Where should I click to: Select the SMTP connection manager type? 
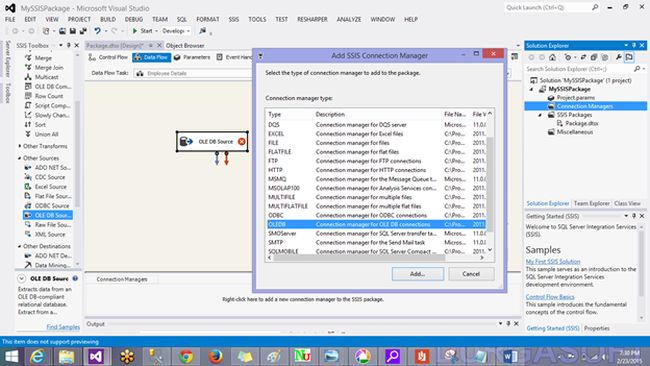coord(377,242)
